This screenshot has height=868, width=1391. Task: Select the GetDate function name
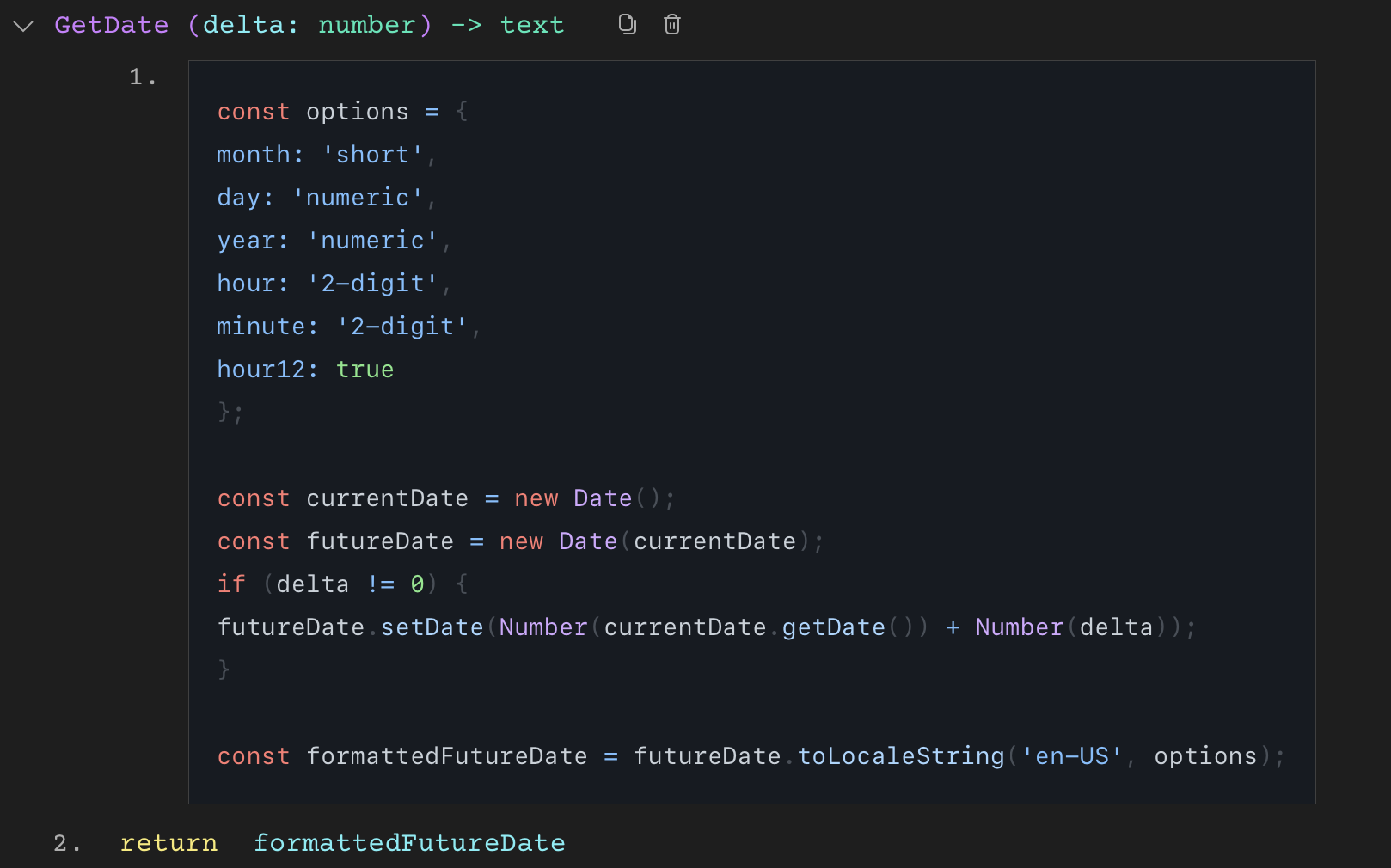(x=112, y=25)
